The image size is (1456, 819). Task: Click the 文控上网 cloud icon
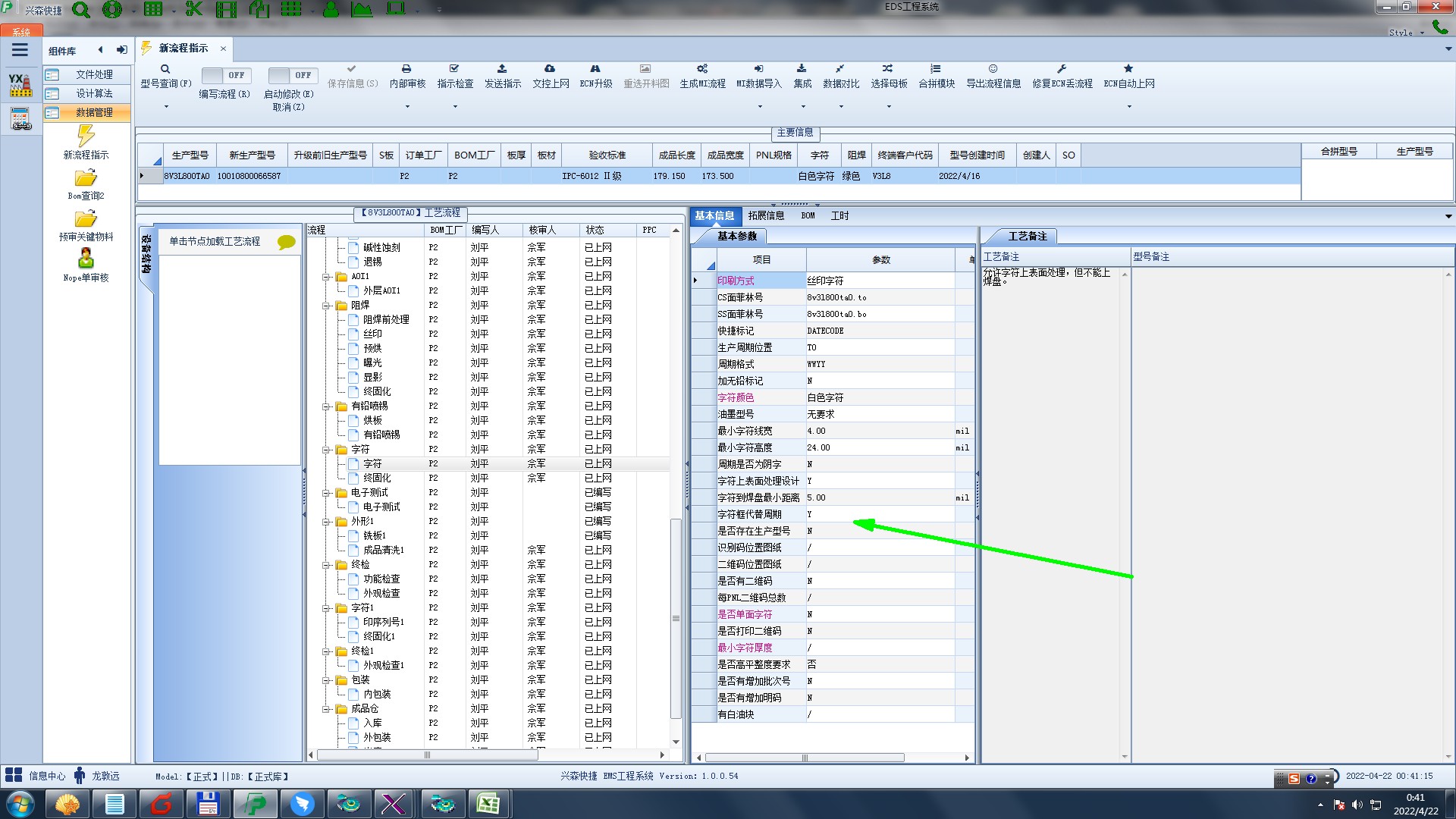point(550,69)
